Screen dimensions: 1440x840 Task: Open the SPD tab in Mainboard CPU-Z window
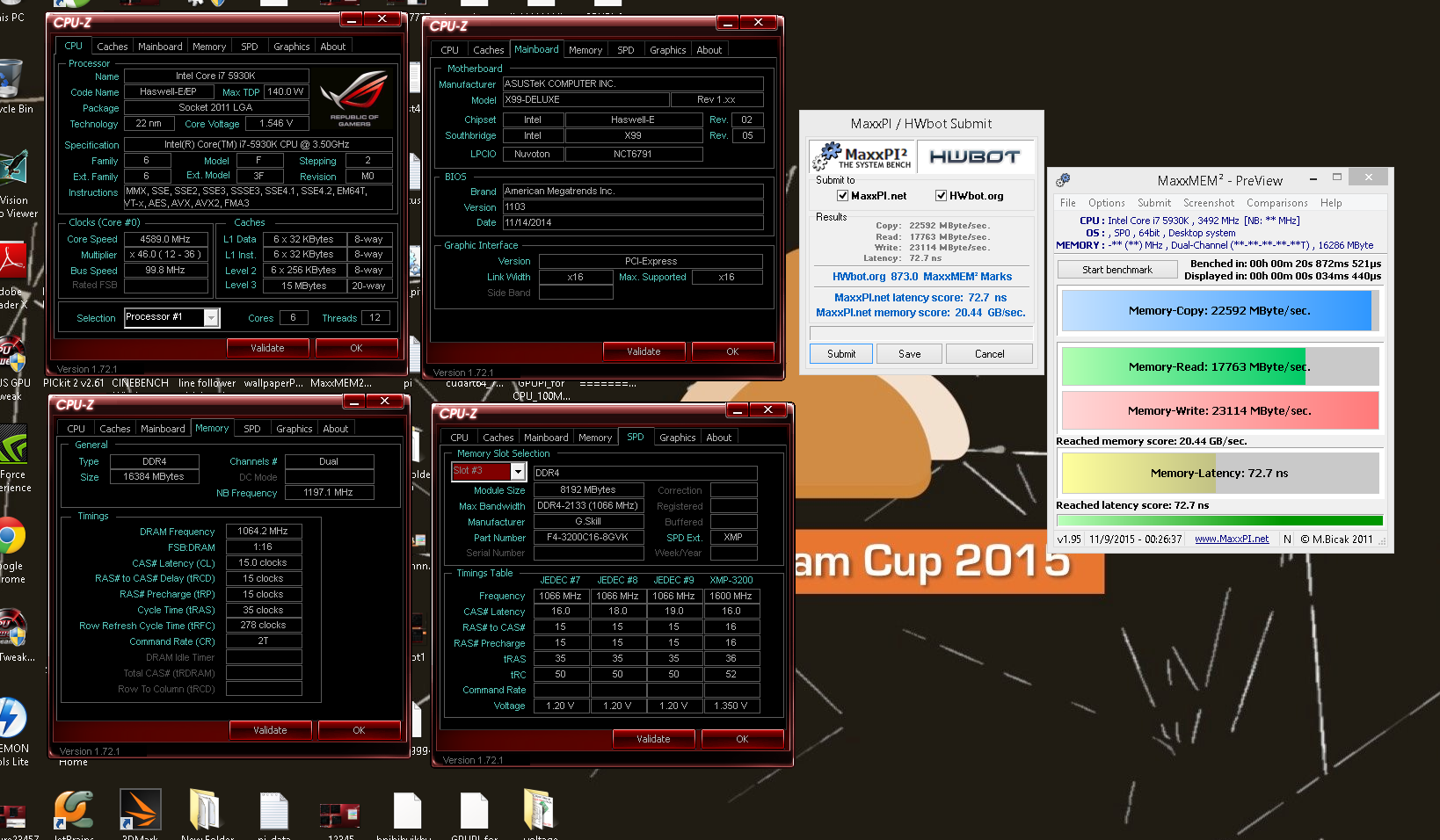click(625, 50)
